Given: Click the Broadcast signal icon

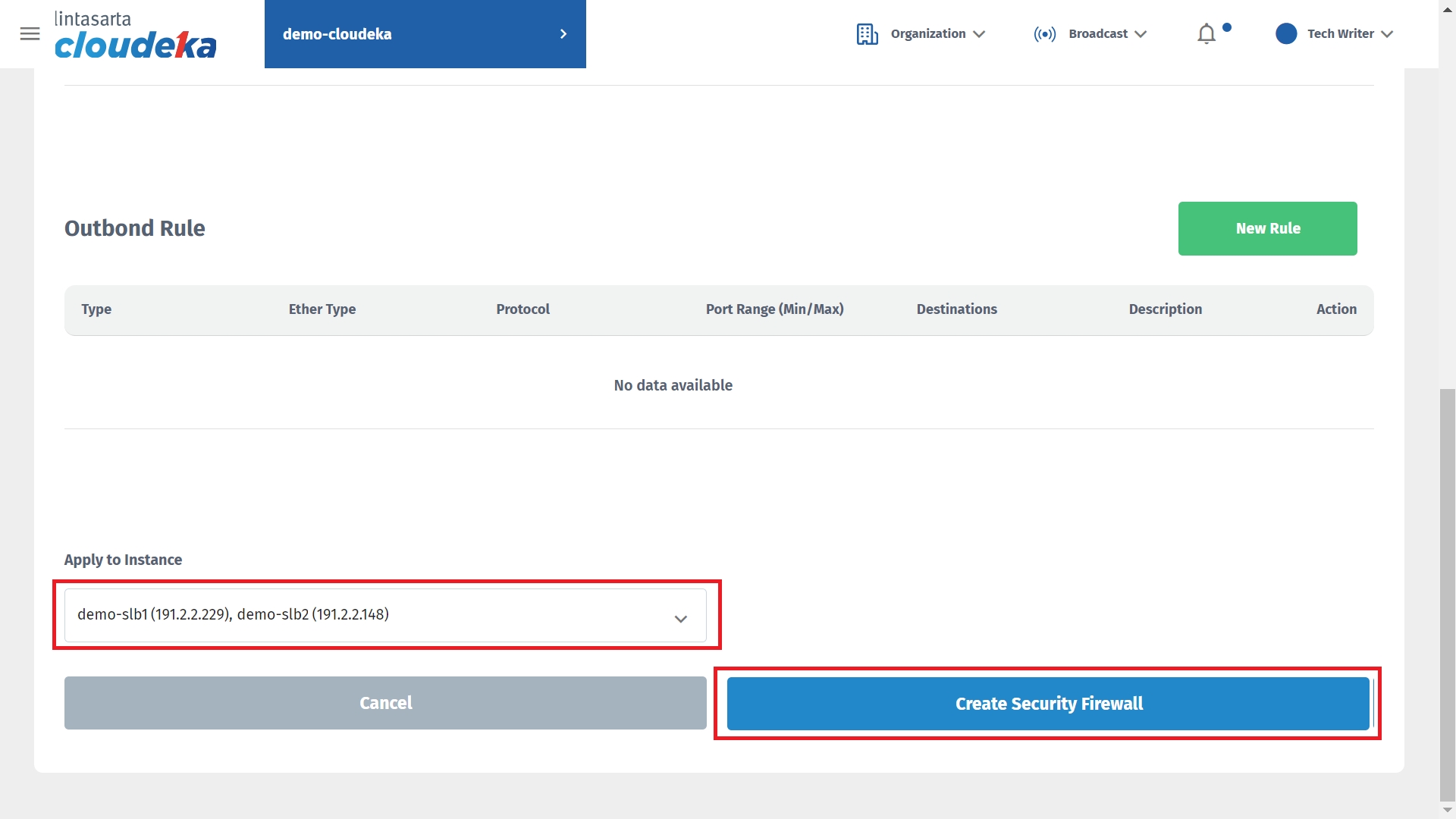Looking at the screenshot, I should point(1044,34).
